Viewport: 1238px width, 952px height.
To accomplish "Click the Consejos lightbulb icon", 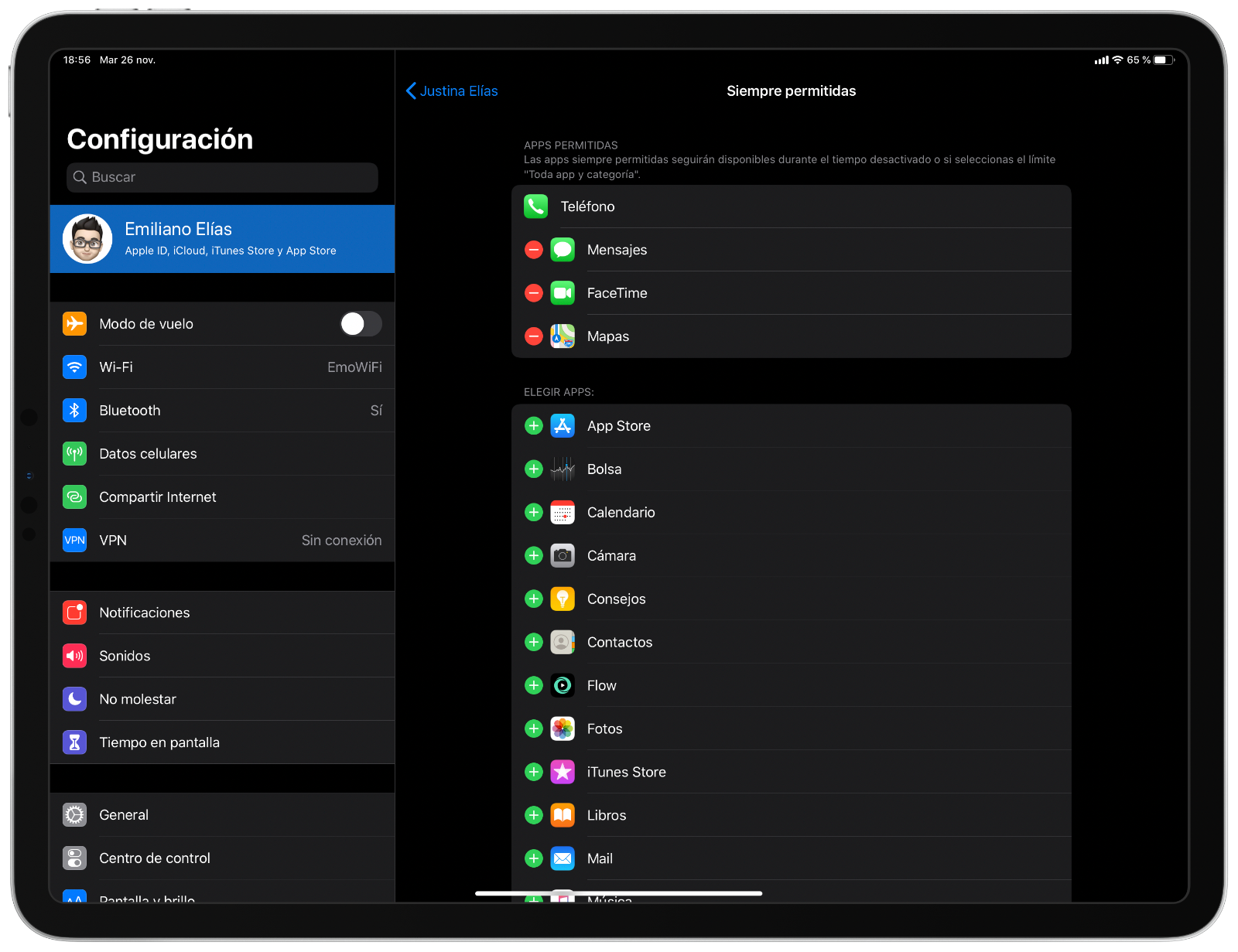I will [563, 599].
